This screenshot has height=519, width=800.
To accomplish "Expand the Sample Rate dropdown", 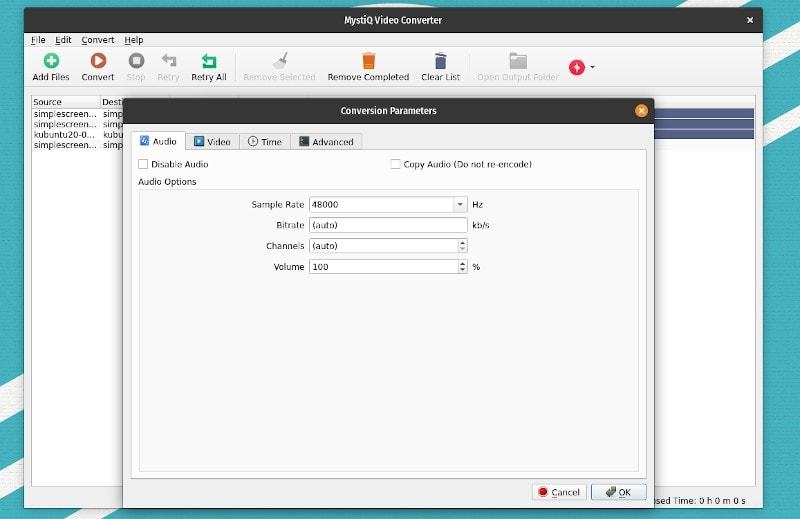I will (x=460, y=204).
